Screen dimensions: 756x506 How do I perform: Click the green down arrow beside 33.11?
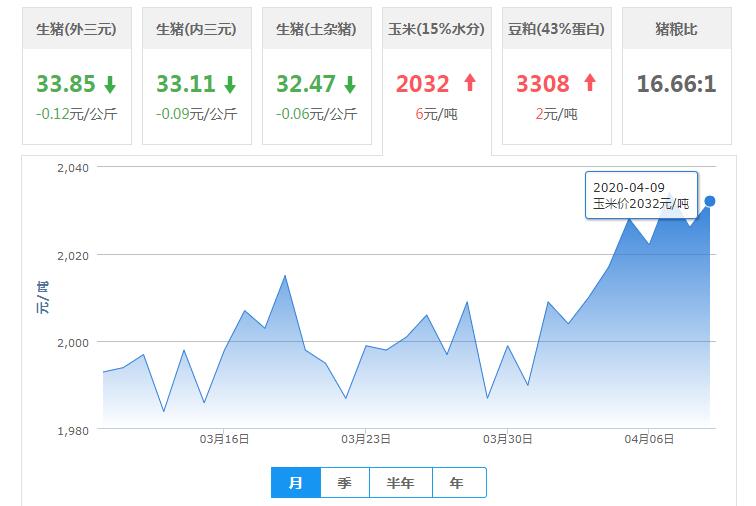point(230,84)
